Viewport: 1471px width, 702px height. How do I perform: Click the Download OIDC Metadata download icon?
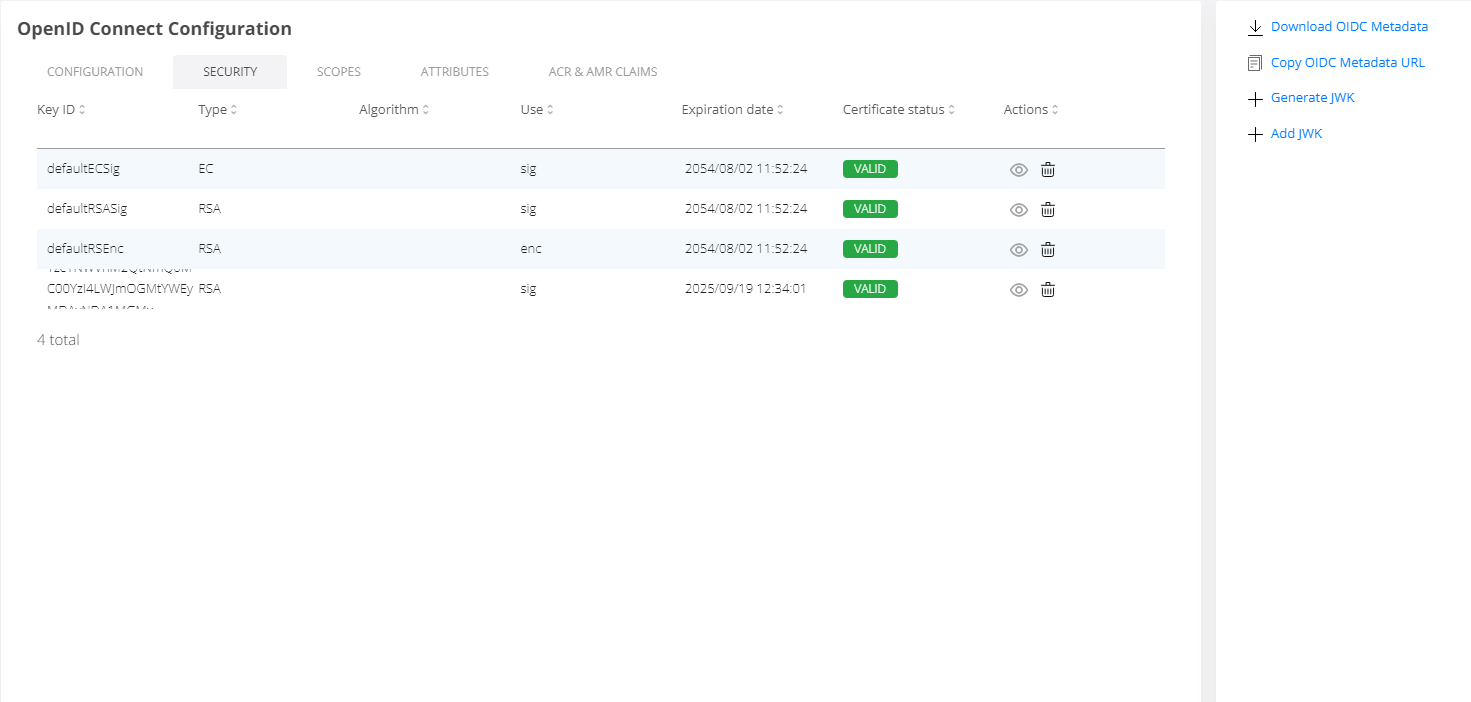coord(1255,28)
